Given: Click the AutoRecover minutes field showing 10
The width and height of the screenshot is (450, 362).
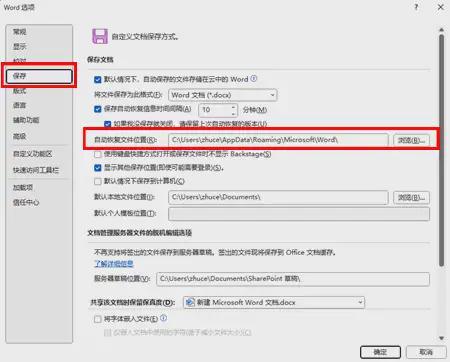Looking at the screenshot, I should (214, 110).
